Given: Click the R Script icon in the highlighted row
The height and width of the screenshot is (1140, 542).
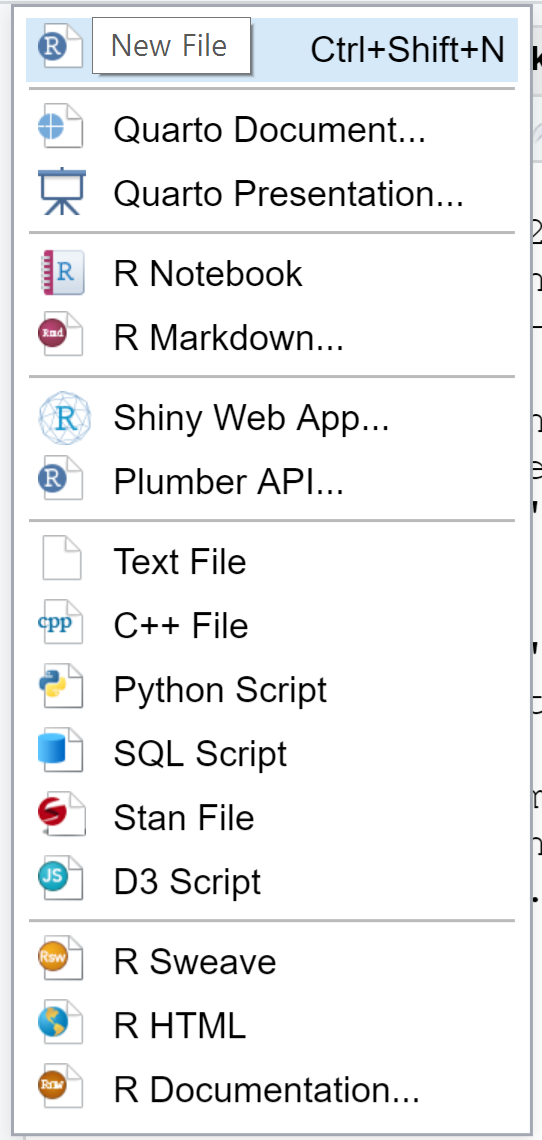Looking at the screenshot, I should [x=60, y=47].
